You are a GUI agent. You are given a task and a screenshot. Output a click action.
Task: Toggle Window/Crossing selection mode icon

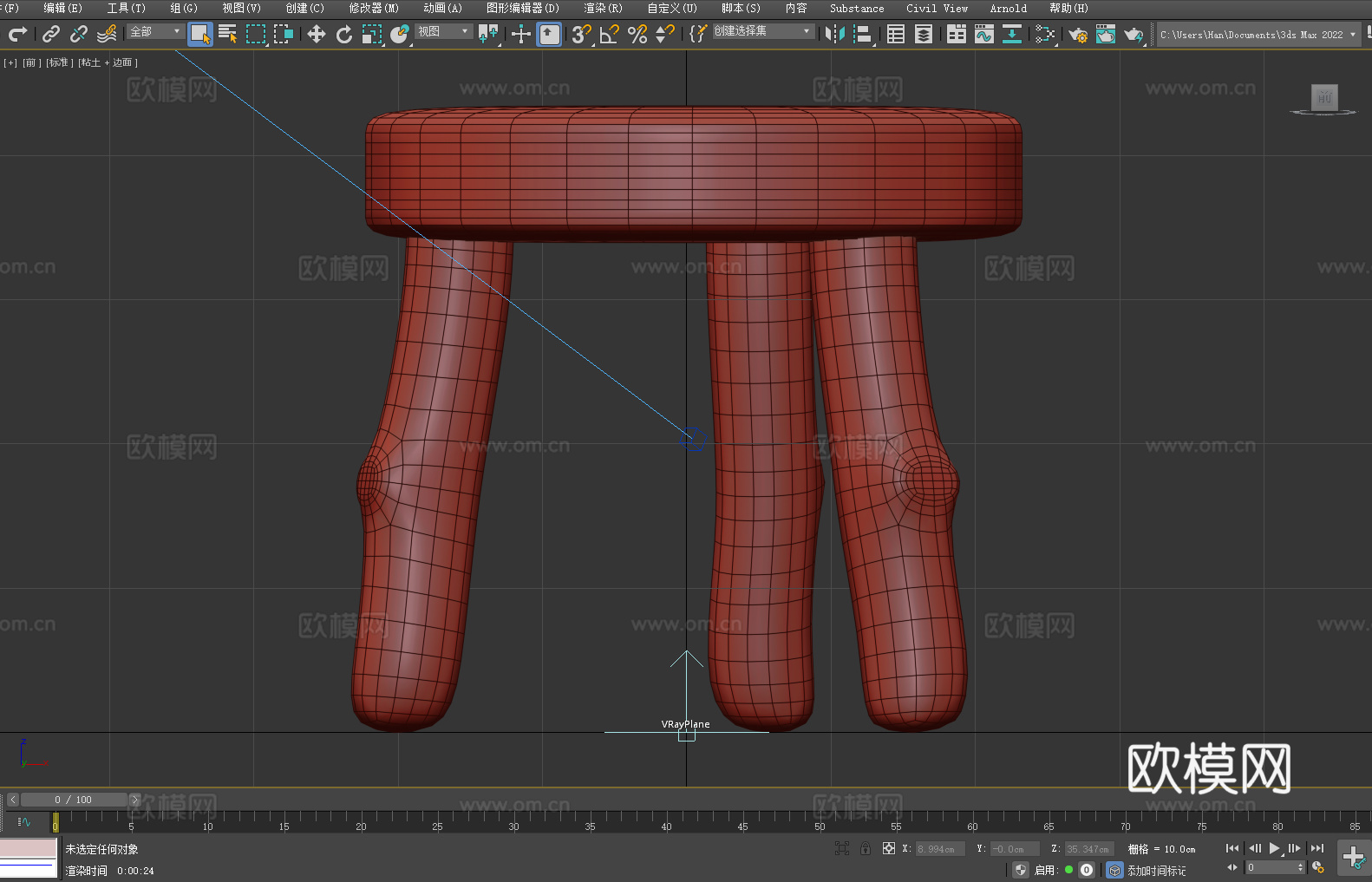(x=284, y=34)
